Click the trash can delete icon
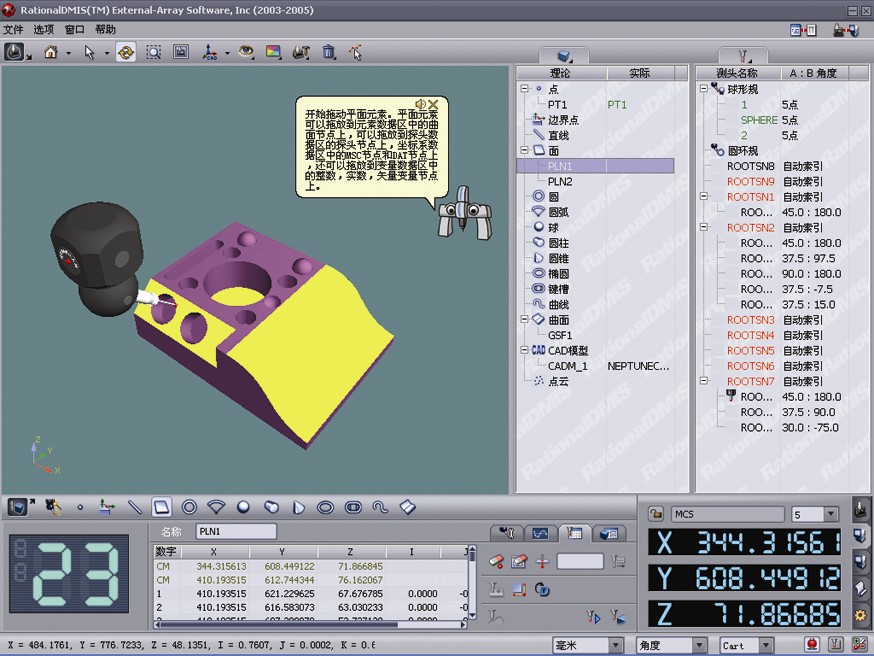This screenshot has height=656, width=874. pyautogui.click(x=328, y=52)
